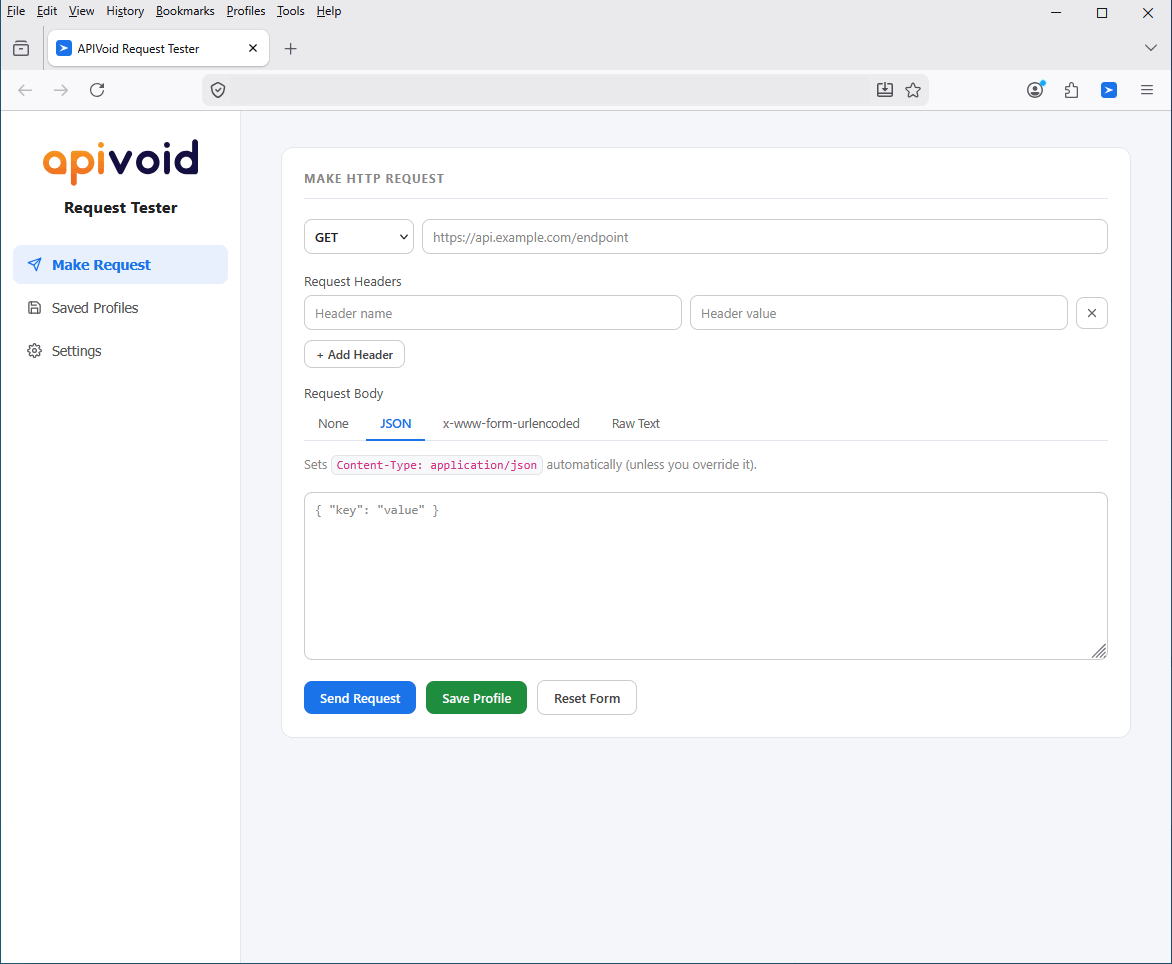Click the APIVoid extension toolbar icon
Image resolution: width=1172 pixels, height=964 pixels.
[1109, 90]
